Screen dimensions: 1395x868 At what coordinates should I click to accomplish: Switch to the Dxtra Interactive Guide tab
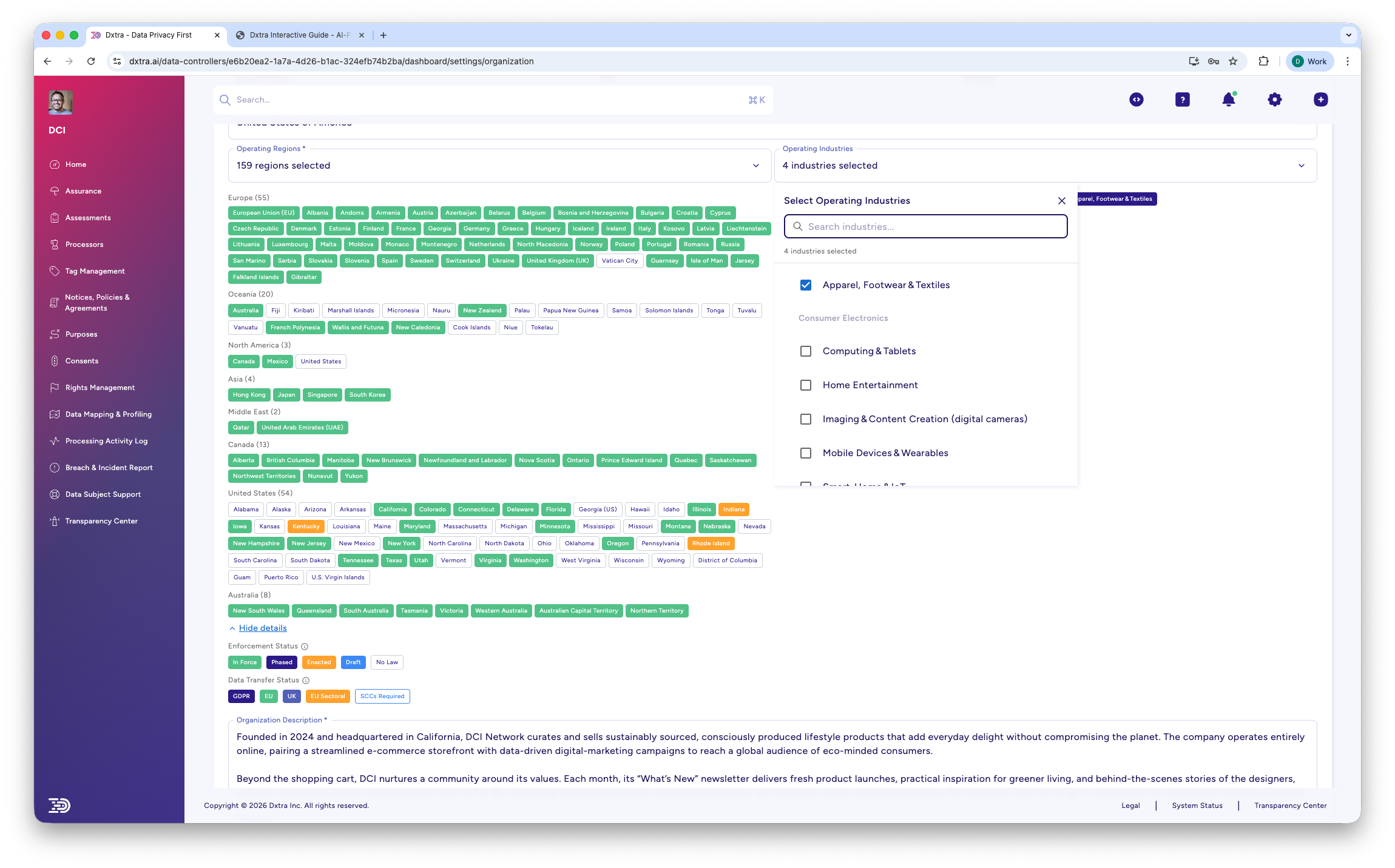[x=297, y=35]
